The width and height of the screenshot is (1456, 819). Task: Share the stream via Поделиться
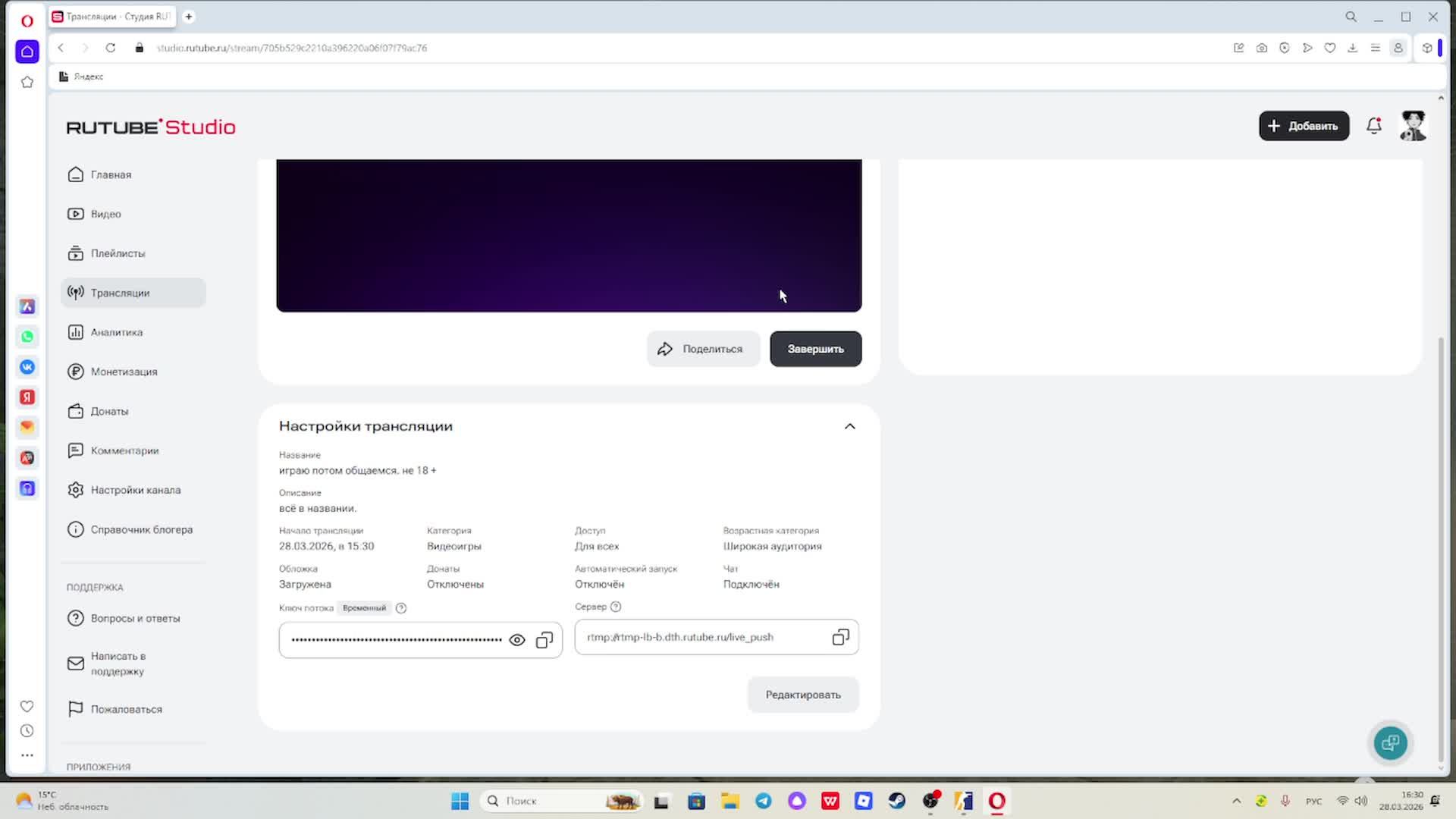tap(702, 349)
